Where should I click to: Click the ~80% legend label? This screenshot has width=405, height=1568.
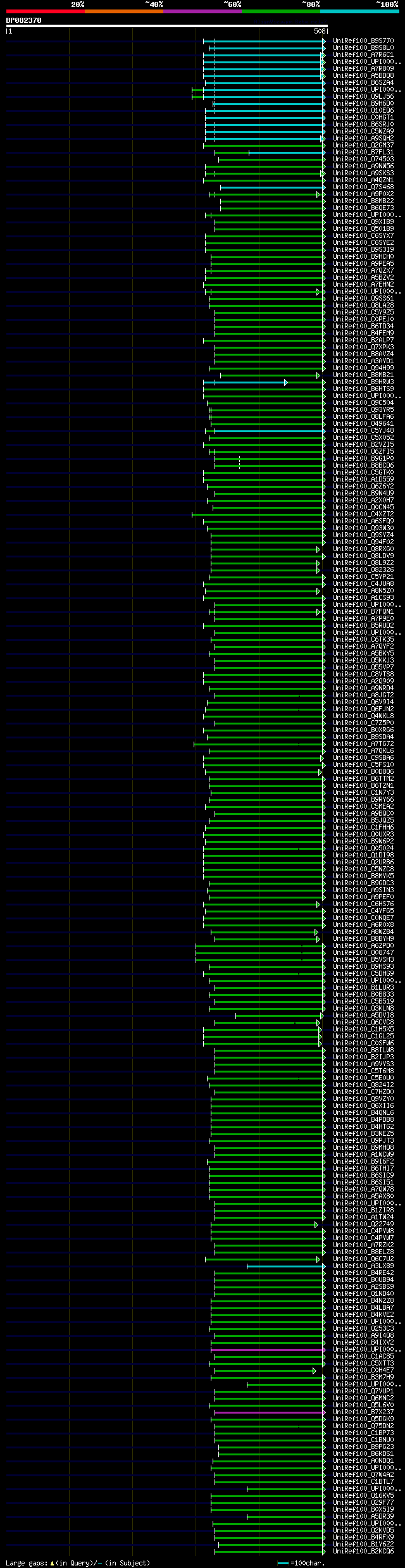click(x=311, y=4)
